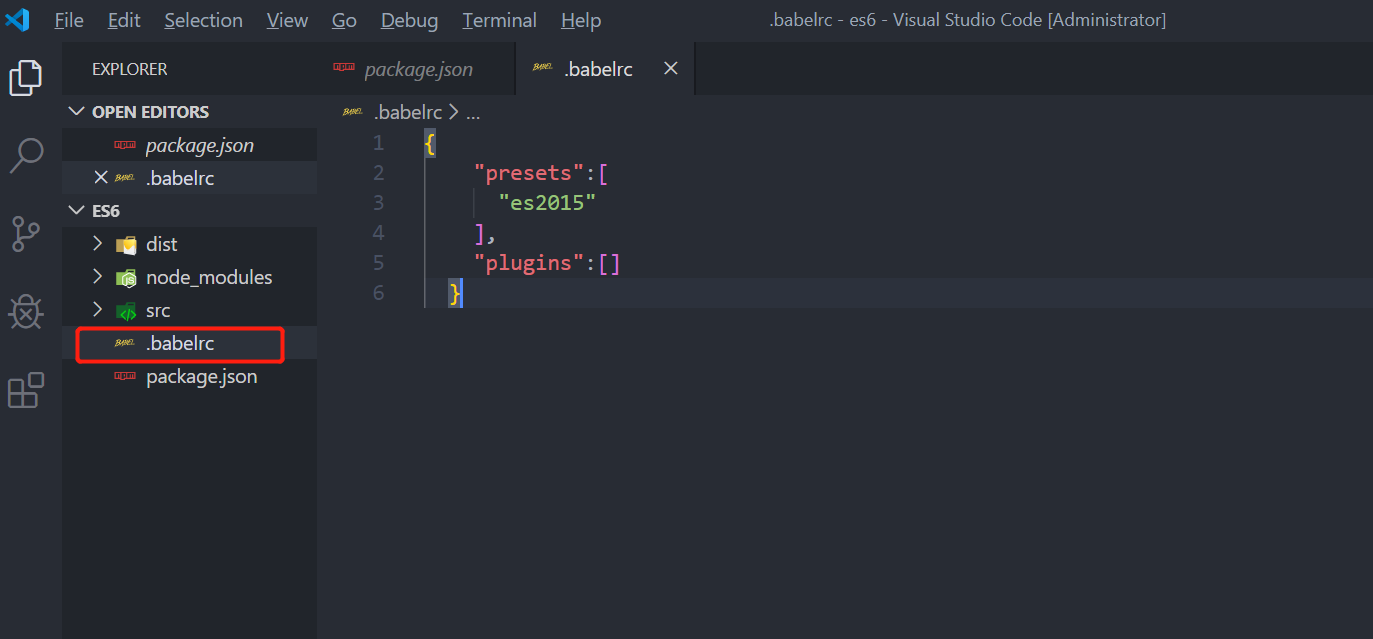Open the Debug view icon

coord(26,312)
